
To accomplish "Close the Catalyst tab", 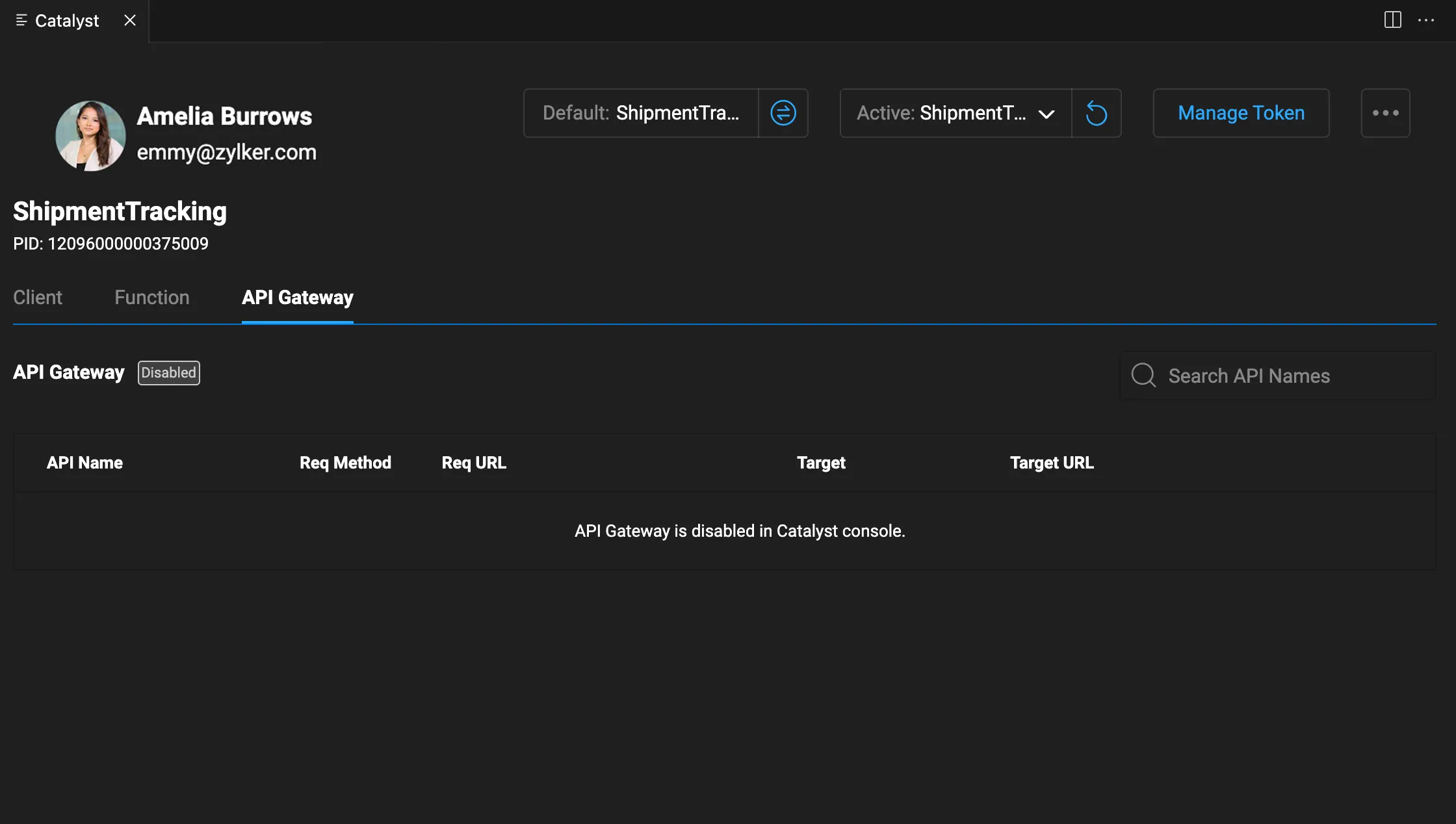I will point(130,20).
